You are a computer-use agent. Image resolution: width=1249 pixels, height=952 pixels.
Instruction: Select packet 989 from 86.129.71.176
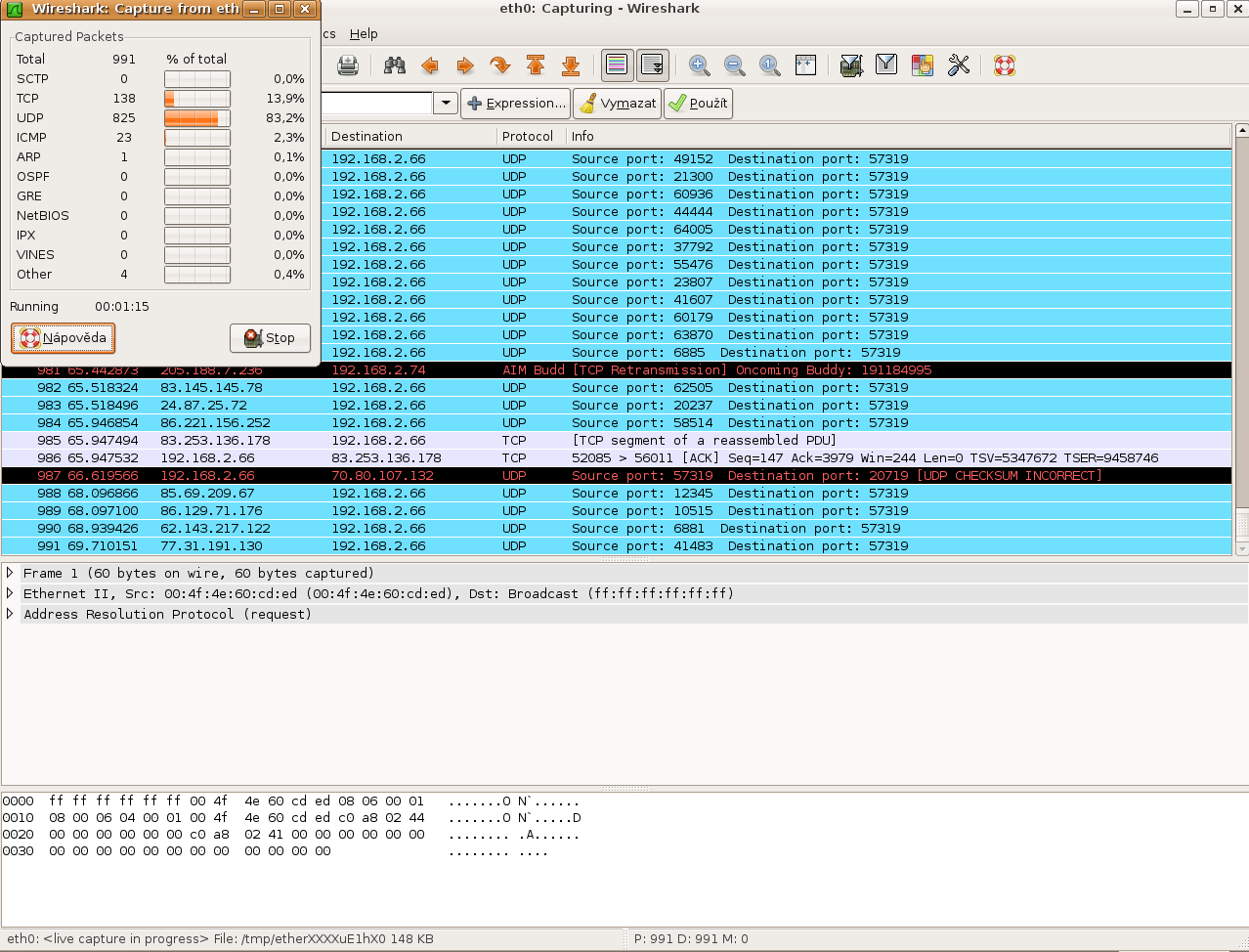click(617, 511)
